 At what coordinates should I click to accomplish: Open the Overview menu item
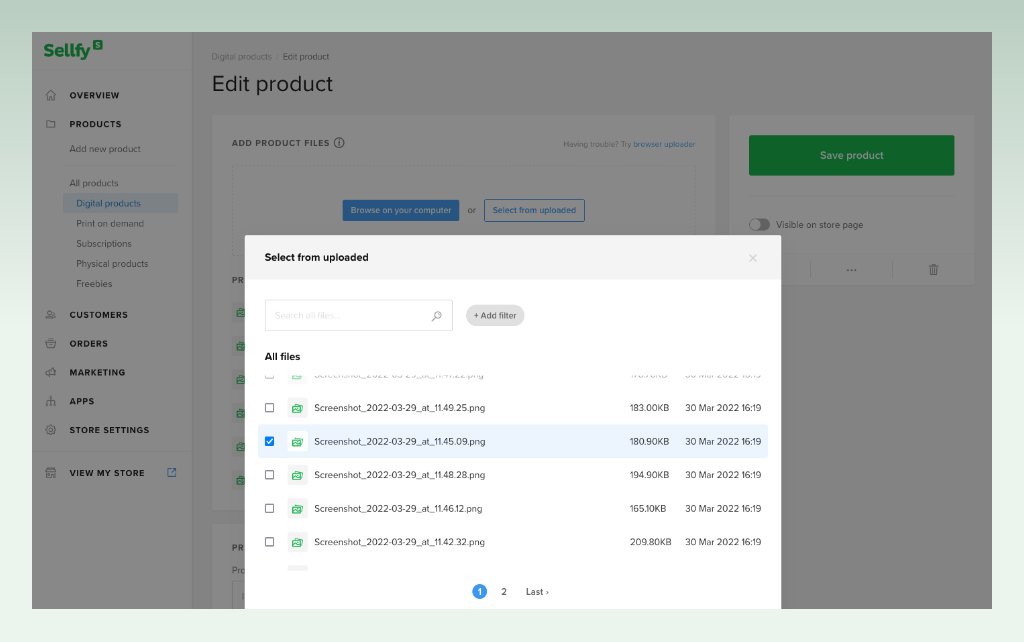[x=94, y=95]
